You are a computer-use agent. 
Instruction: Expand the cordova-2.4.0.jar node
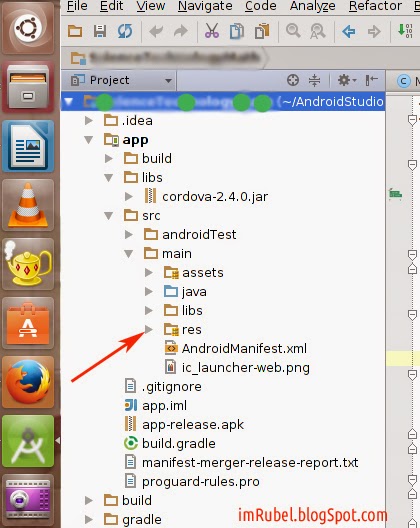pyautogui.click(x=129, y=196)
